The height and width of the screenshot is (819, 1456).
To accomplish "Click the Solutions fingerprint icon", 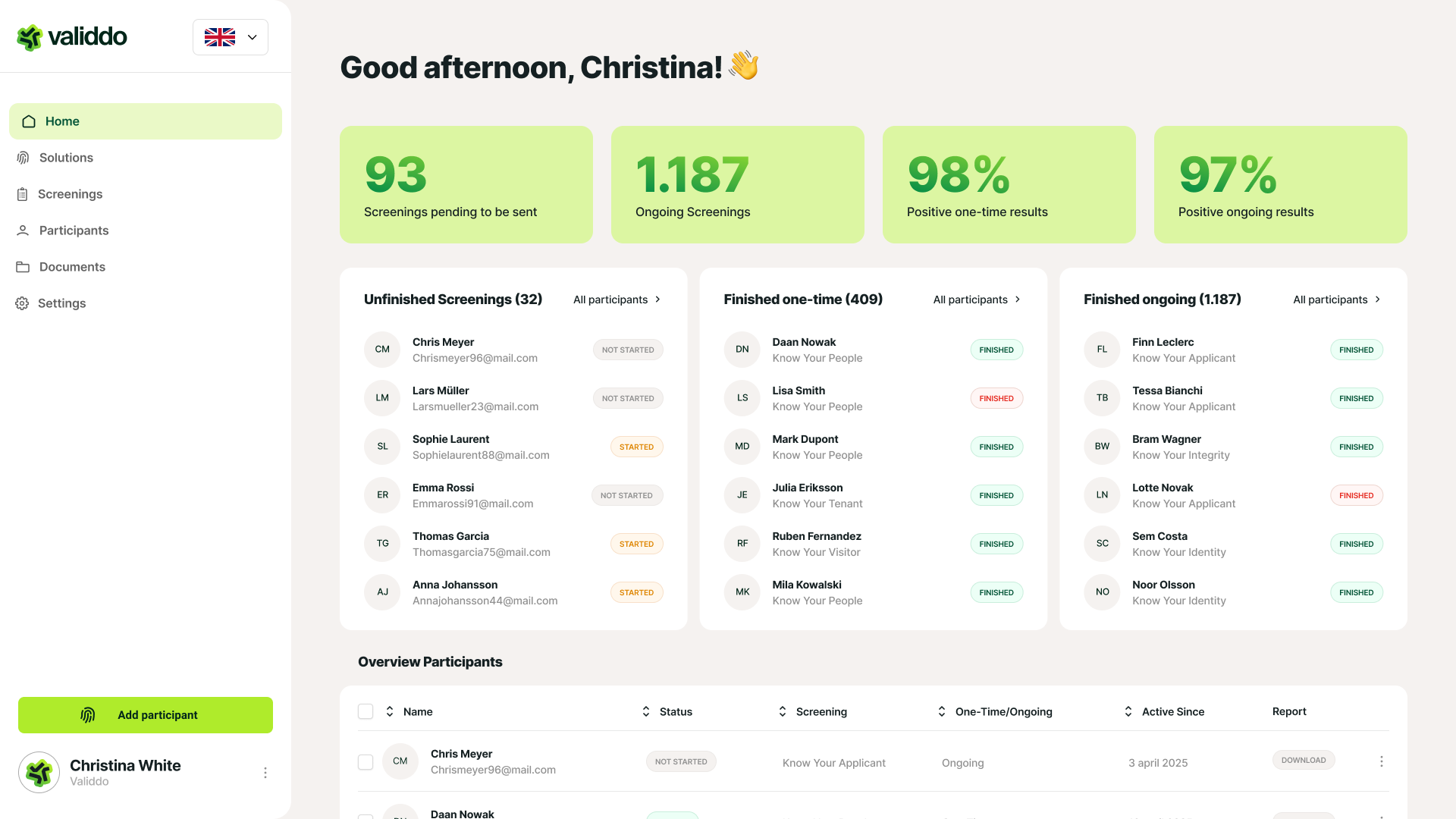I will (x=23, y=158).
